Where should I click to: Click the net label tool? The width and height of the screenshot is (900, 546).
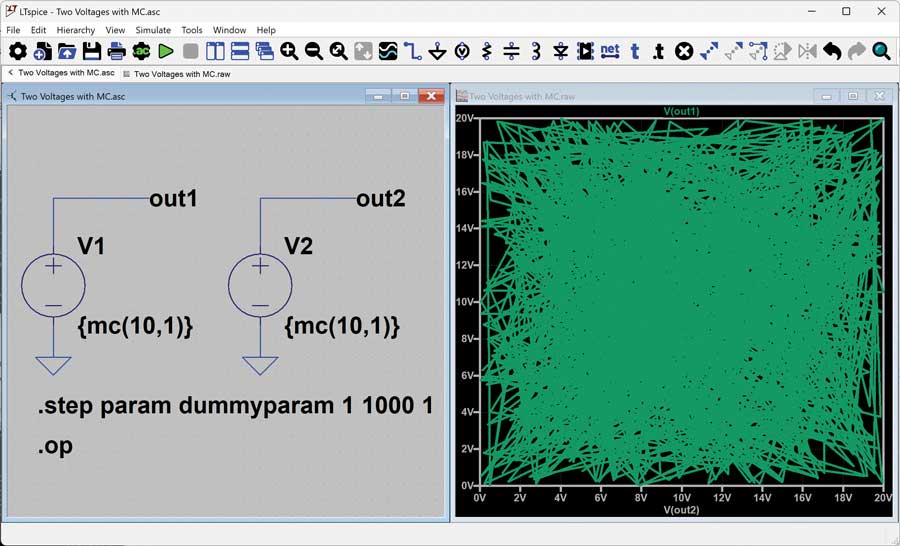(610, 51)
